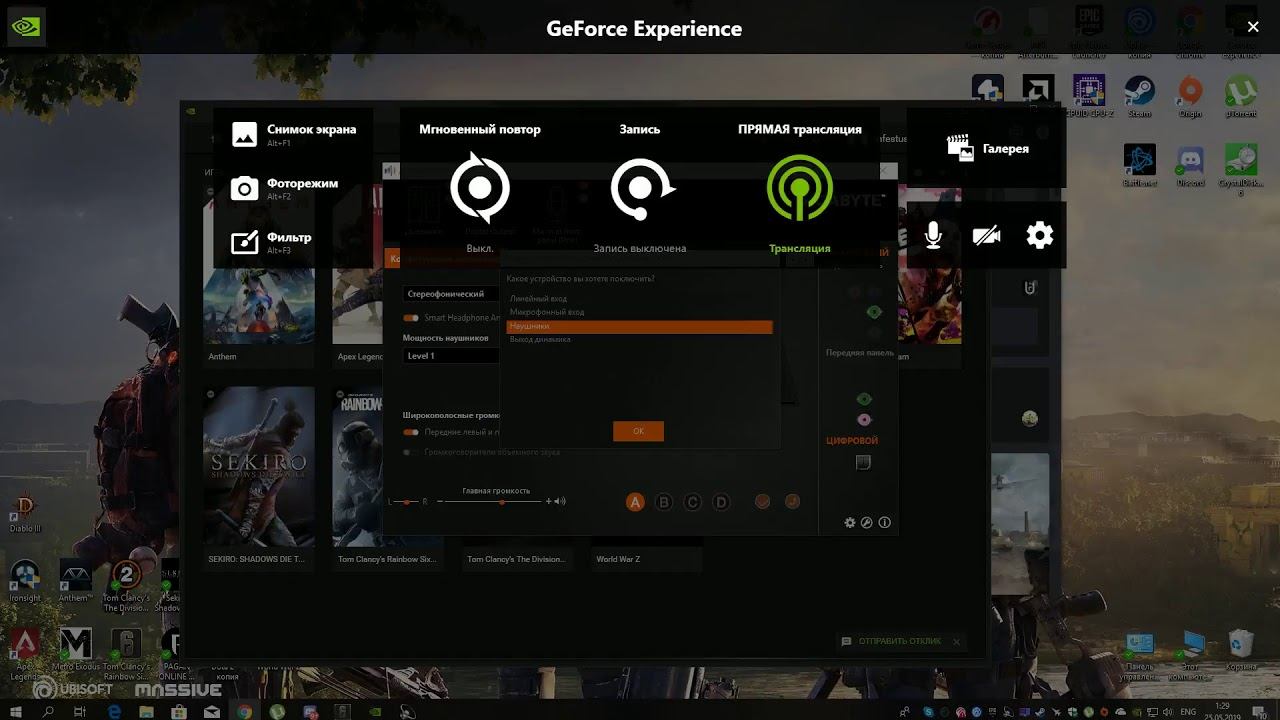1280x720 pixels.
Task: Click the audio panel info icon
Action: pyautogui.click(x=884, y=522)
